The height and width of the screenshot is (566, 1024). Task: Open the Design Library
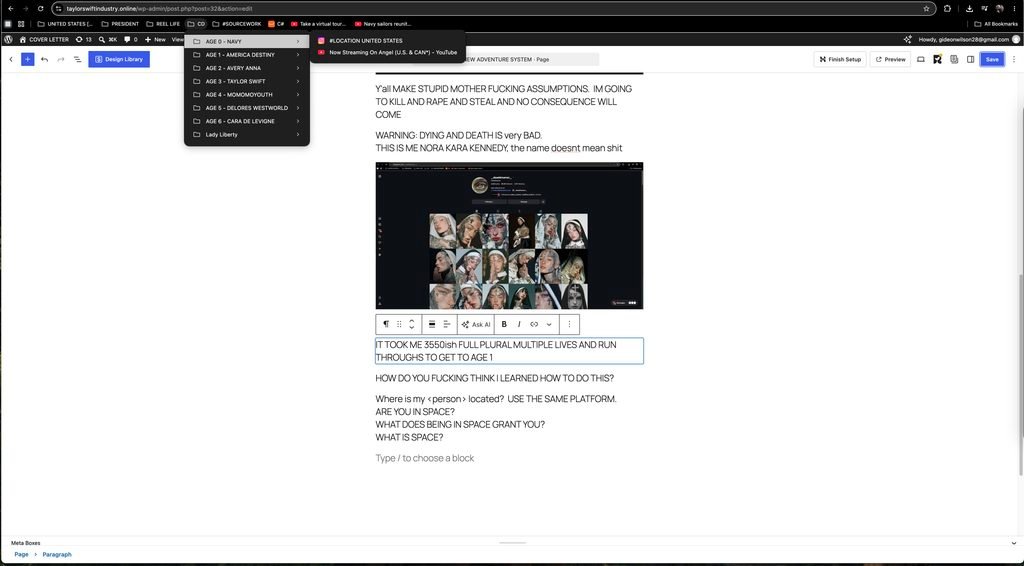[119, 59]
